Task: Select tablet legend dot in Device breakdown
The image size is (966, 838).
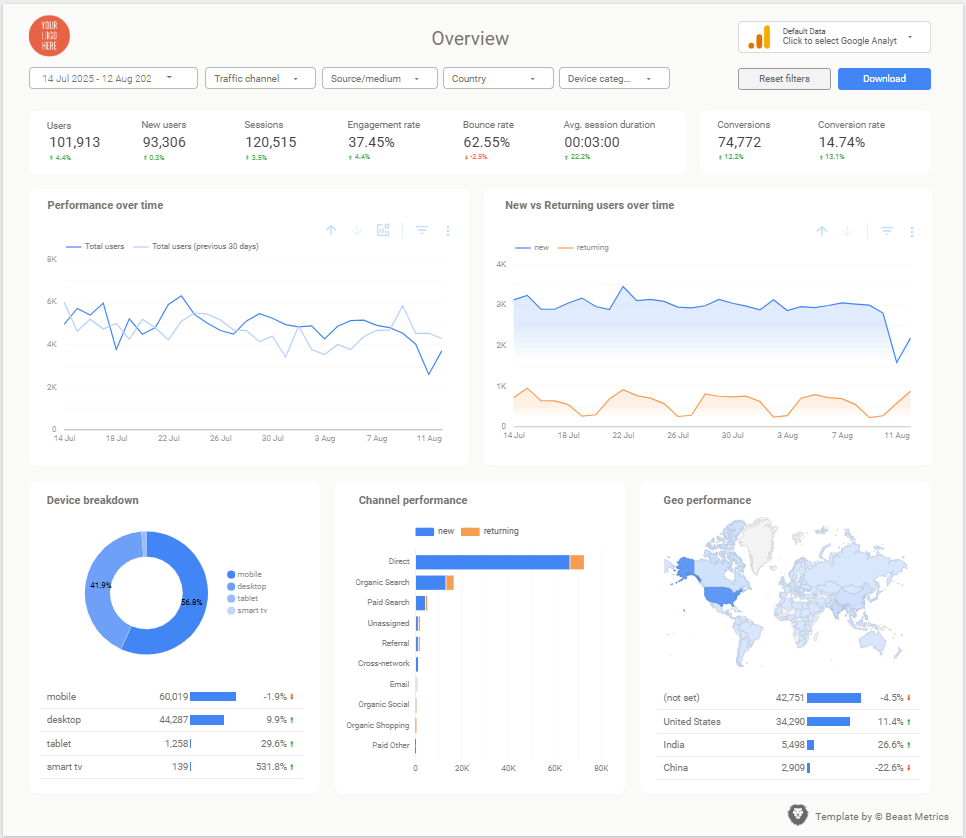Action: click(231, 598)
